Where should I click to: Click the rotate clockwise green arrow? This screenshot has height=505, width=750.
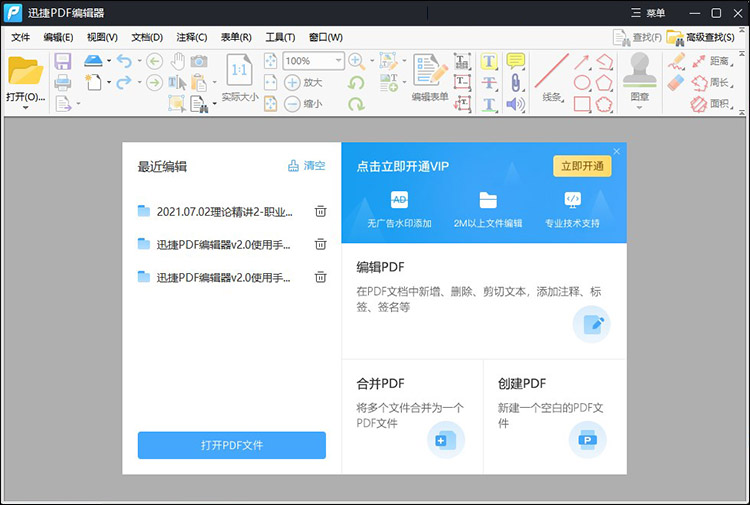356,104
